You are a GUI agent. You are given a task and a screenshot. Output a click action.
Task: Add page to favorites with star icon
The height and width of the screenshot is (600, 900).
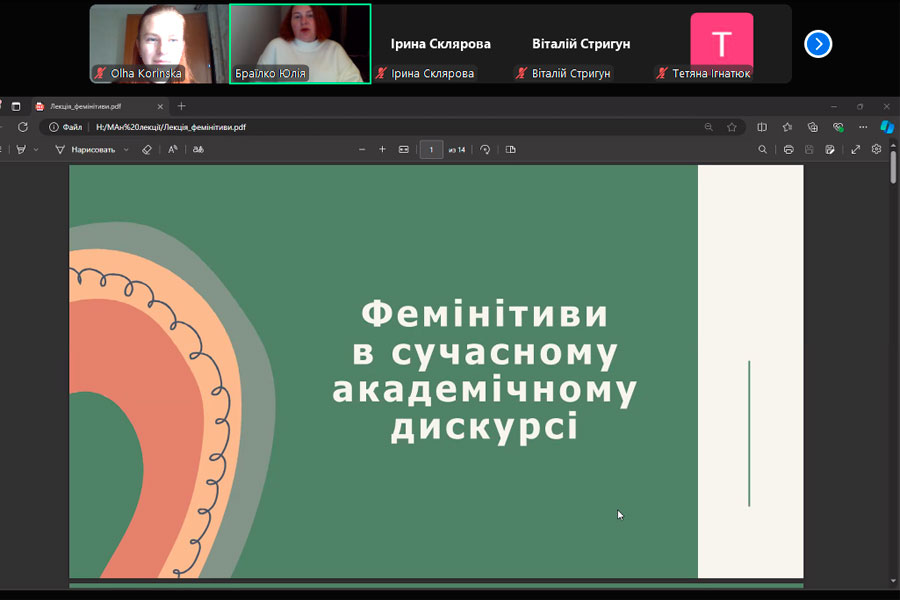(732, 127)
